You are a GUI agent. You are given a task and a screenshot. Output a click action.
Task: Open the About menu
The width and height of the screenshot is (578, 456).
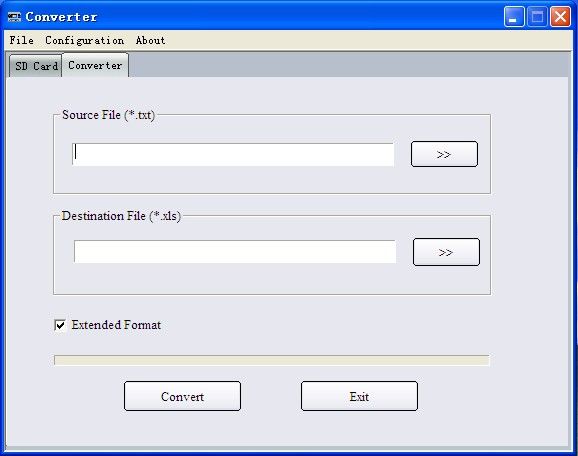[150, 40]
